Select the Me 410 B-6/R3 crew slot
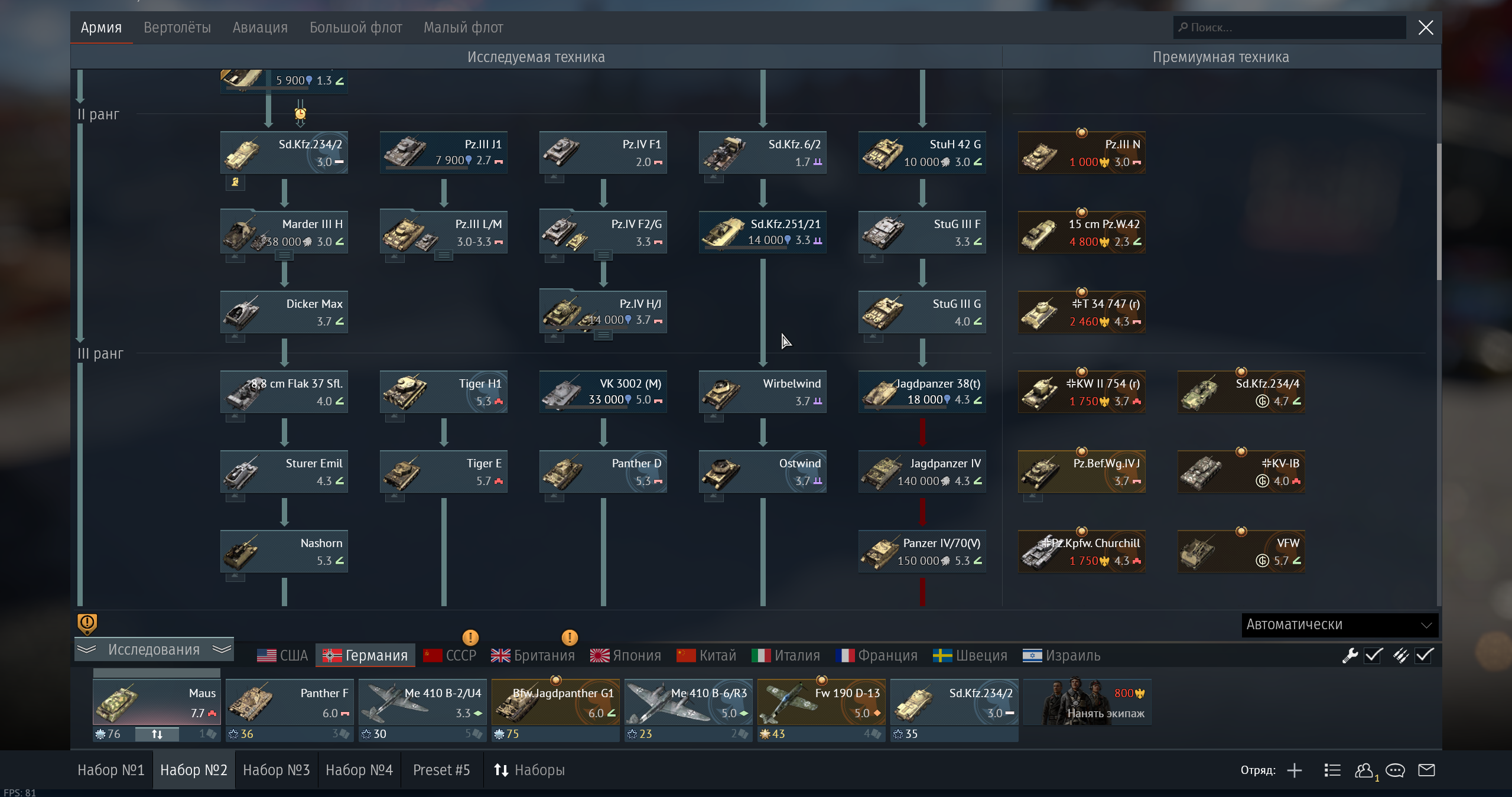 pos(688,702)
